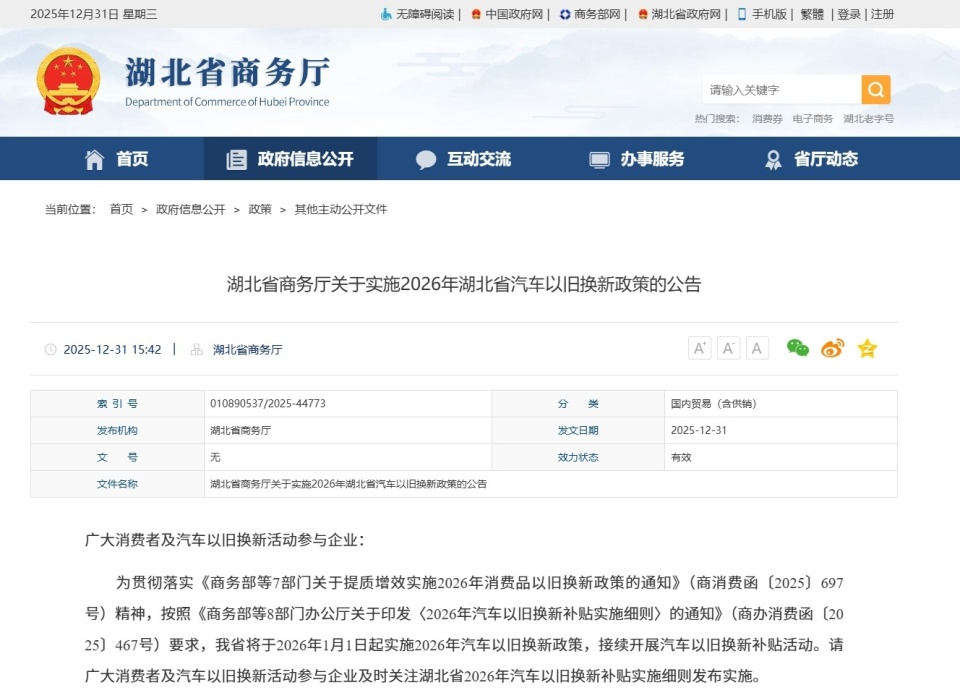Increase font size with the A+ button
Screen dimensions: 960x693
(x=700, y=348)
